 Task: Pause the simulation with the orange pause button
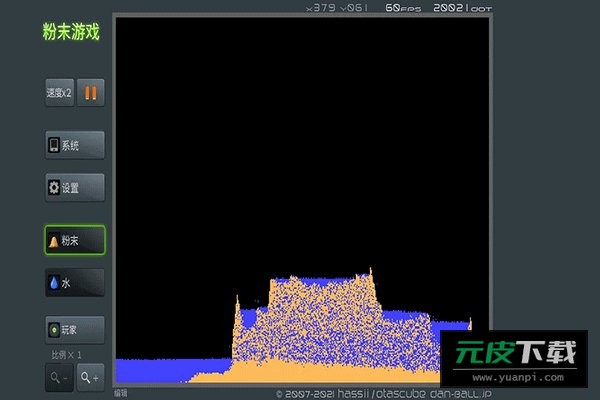coord(91,93)
